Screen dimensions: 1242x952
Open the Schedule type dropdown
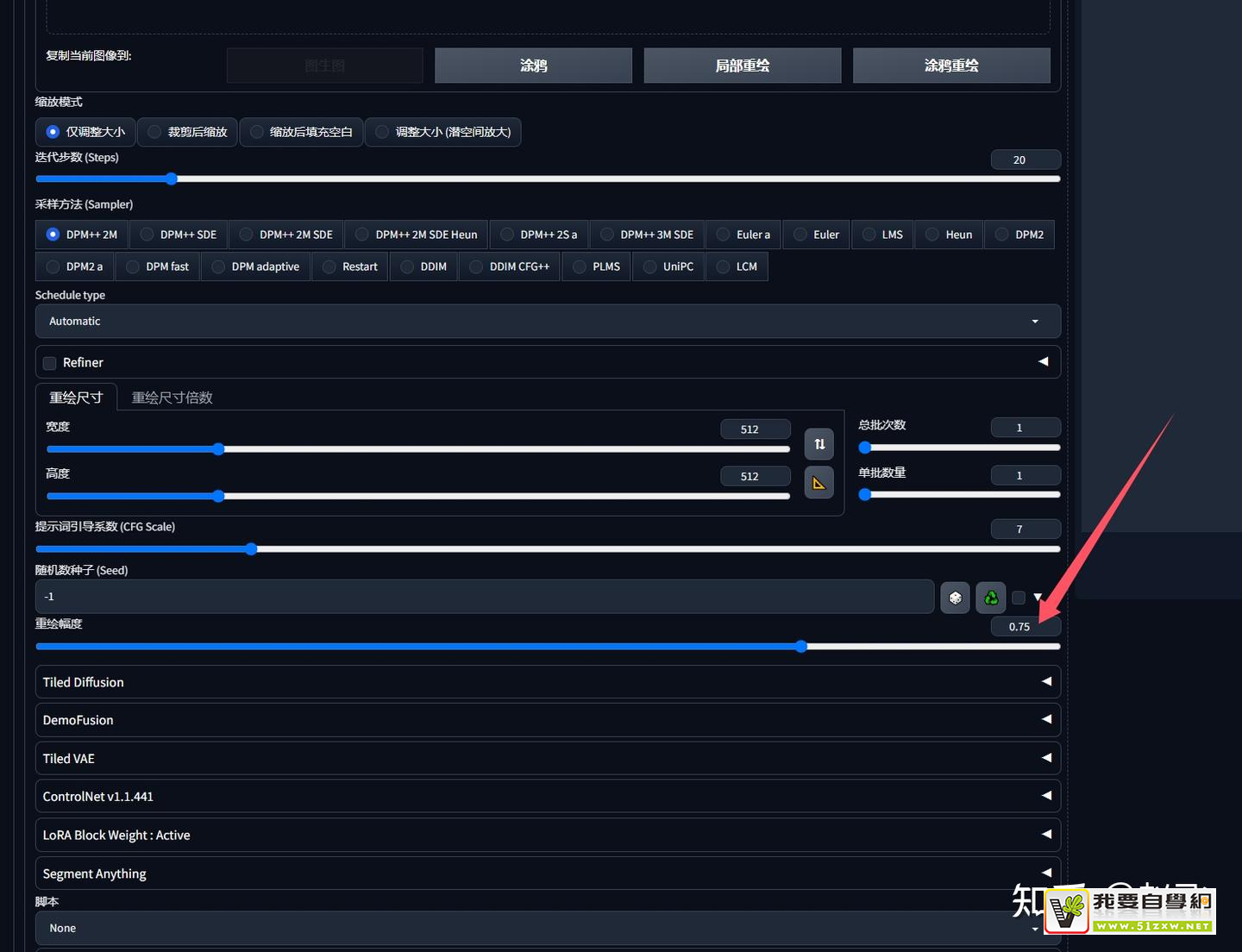tap(548, 321)
